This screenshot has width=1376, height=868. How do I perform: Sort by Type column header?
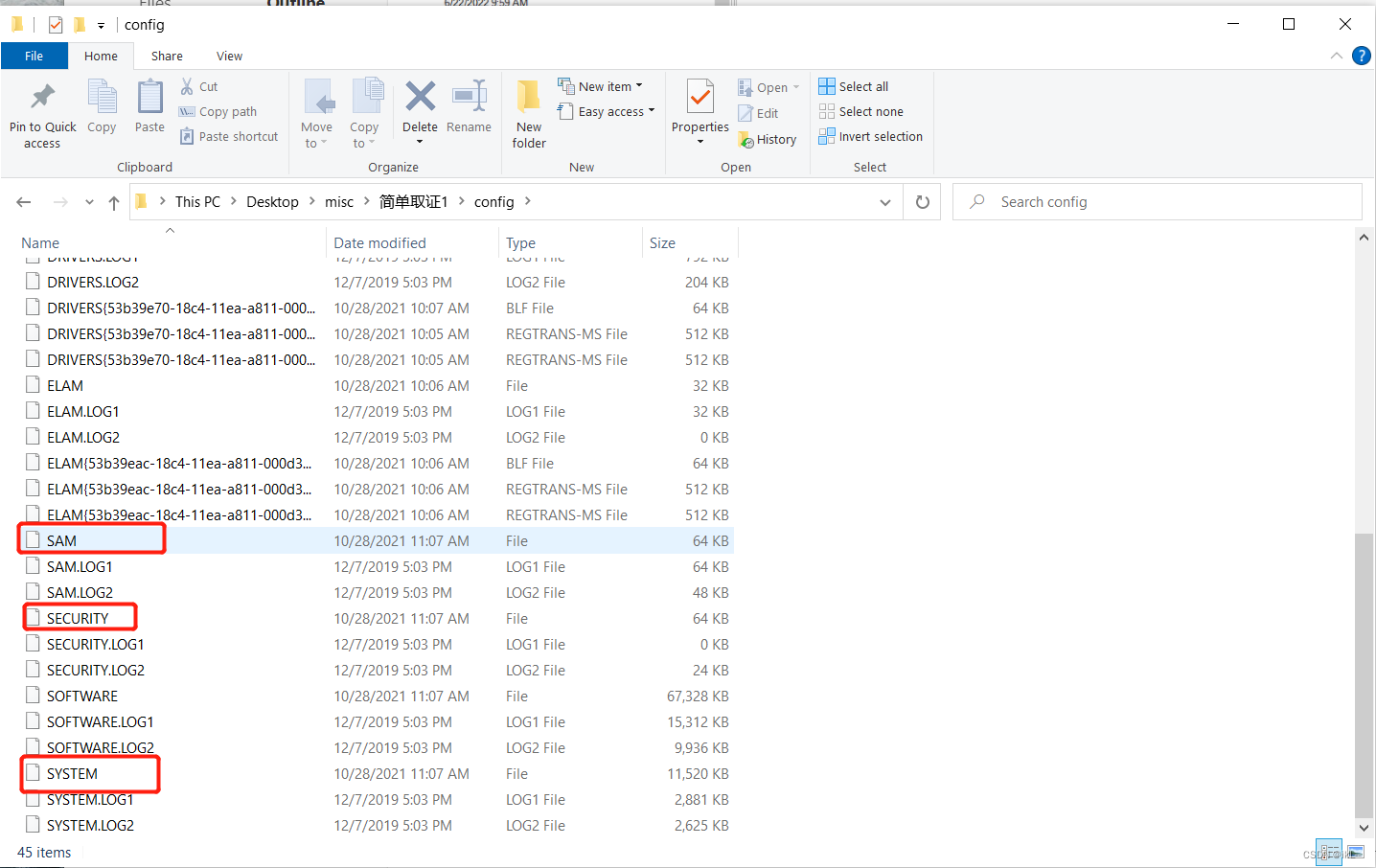[520, 243]
